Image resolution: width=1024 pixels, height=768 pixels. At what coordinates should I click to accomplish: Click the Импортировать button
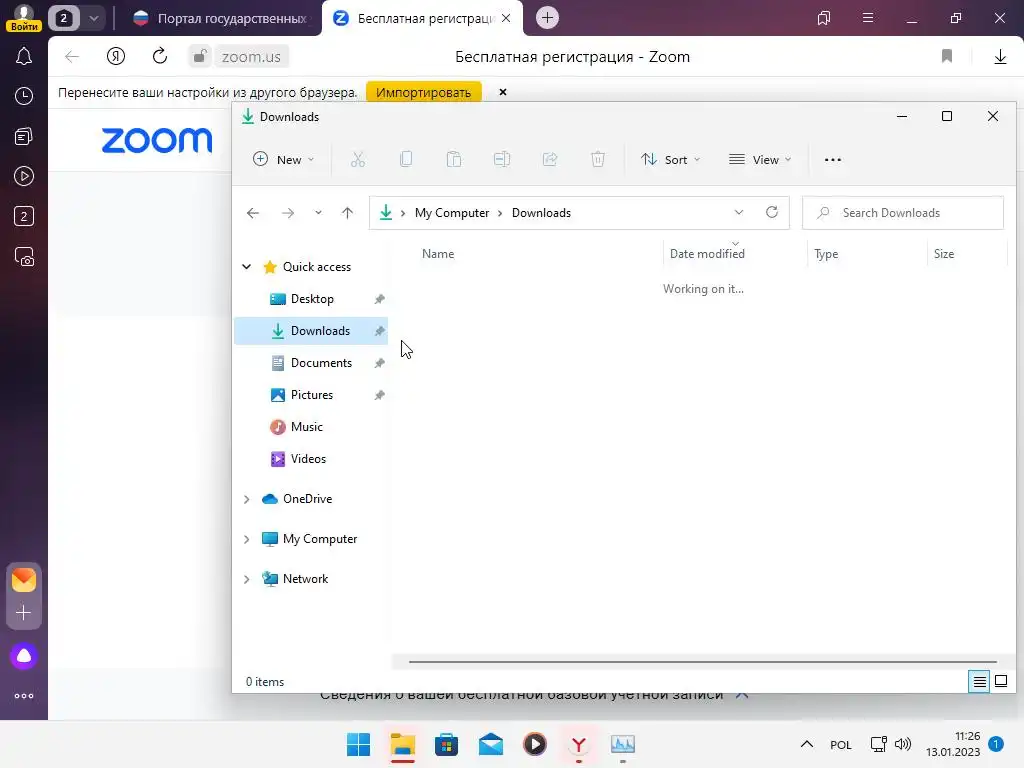[x=423, y=92]
